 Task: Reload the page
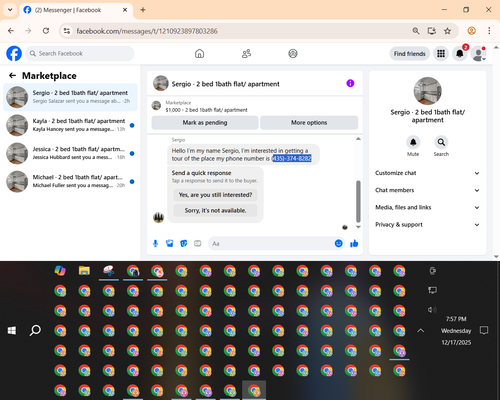coord(46,31)
